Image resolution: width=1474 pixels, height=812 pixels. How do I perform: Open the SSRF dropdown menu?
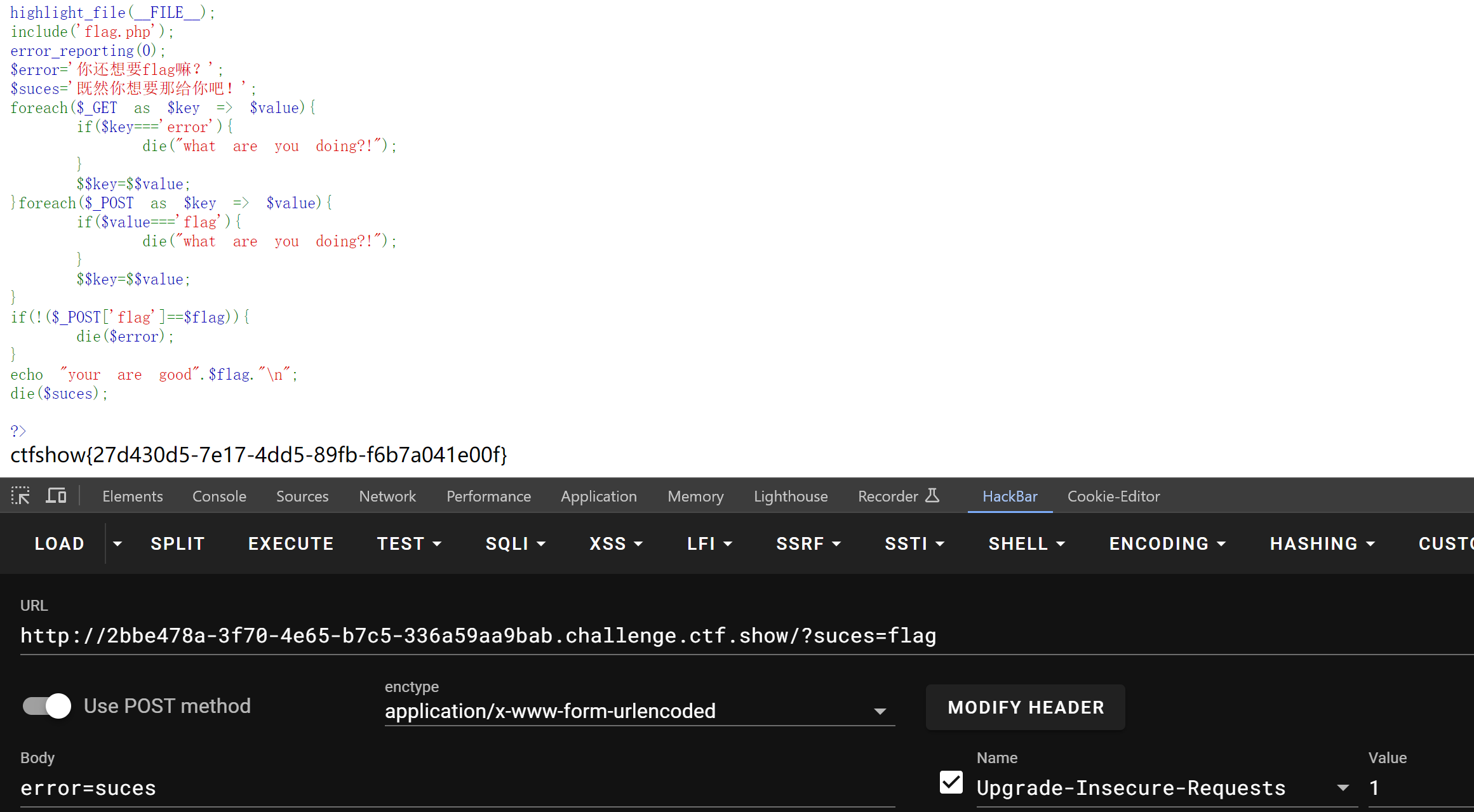point(808,543)
